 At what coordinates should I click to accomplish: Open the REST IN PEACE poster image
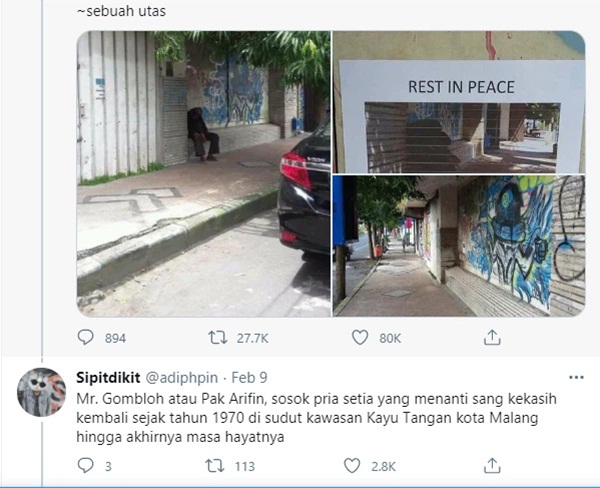click(x=459, y=102)
